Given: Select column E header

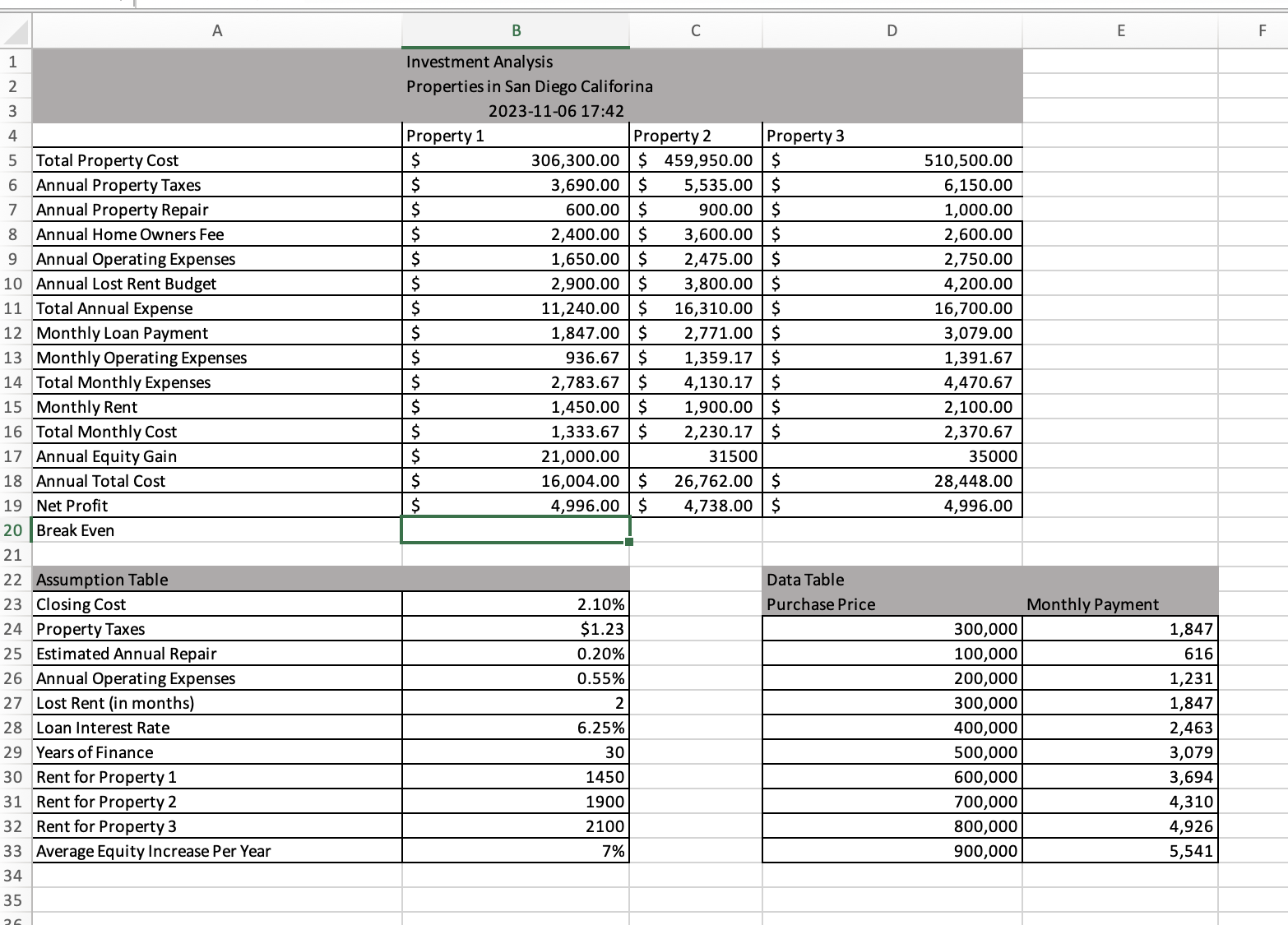Looking at the screenshot, I should [1120, 31].
